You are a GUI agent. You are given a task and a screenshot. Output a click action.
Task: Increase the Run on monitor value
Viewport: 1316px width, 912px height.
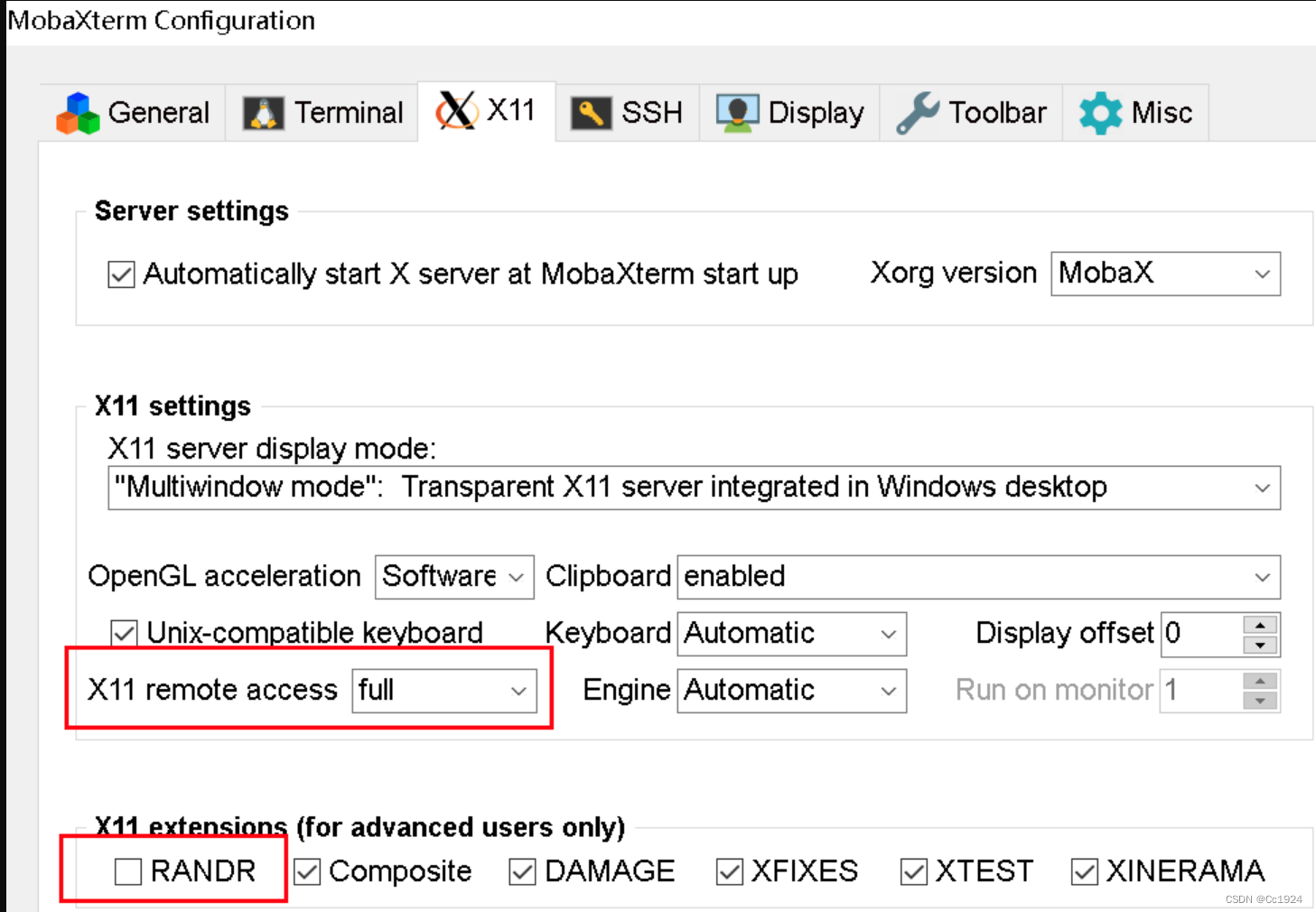coord(1260,682)
